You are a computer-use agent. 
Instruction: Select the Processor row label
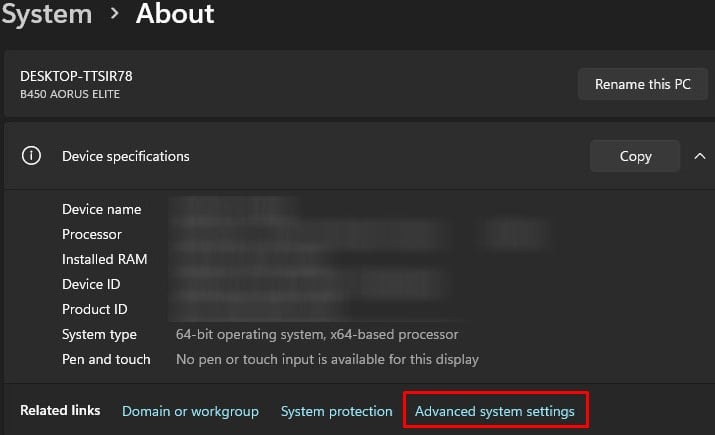(x=91, y=234)
